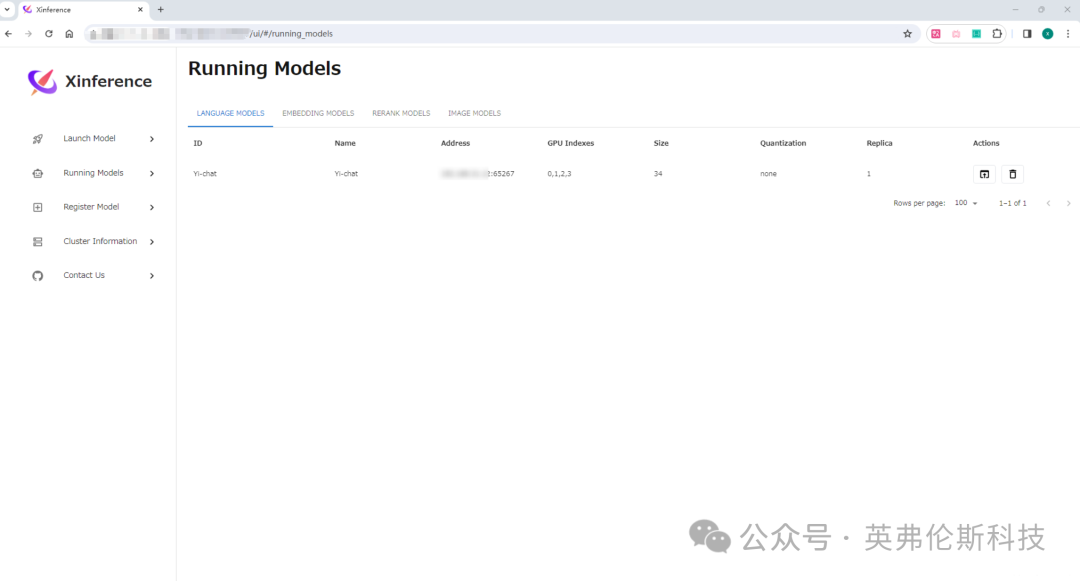Click the Running Models page heading
1080x581 pixels.
click(x=264, y=68)
